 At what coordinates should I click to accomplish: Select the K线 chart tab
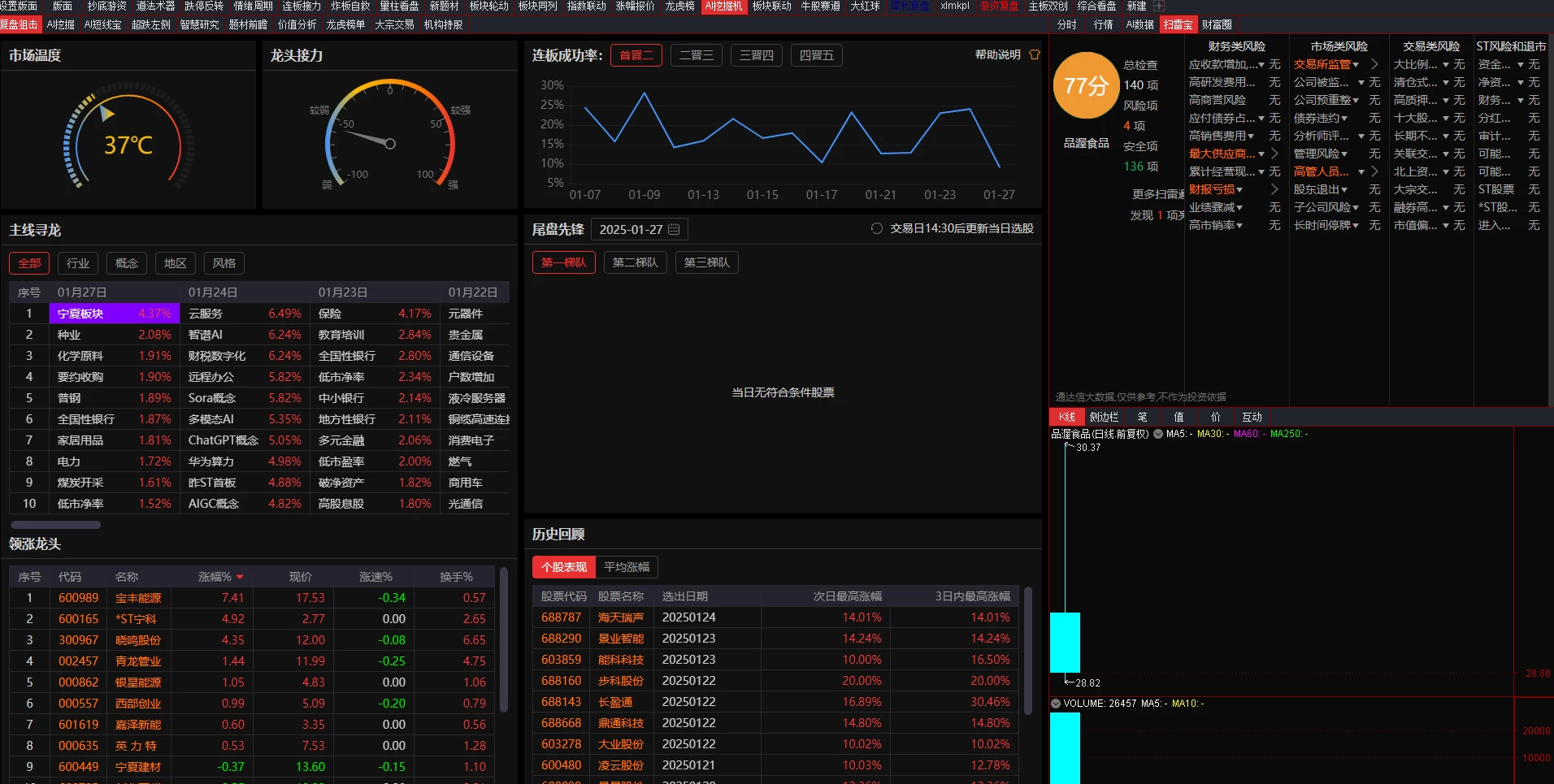tap(1067, 417)
